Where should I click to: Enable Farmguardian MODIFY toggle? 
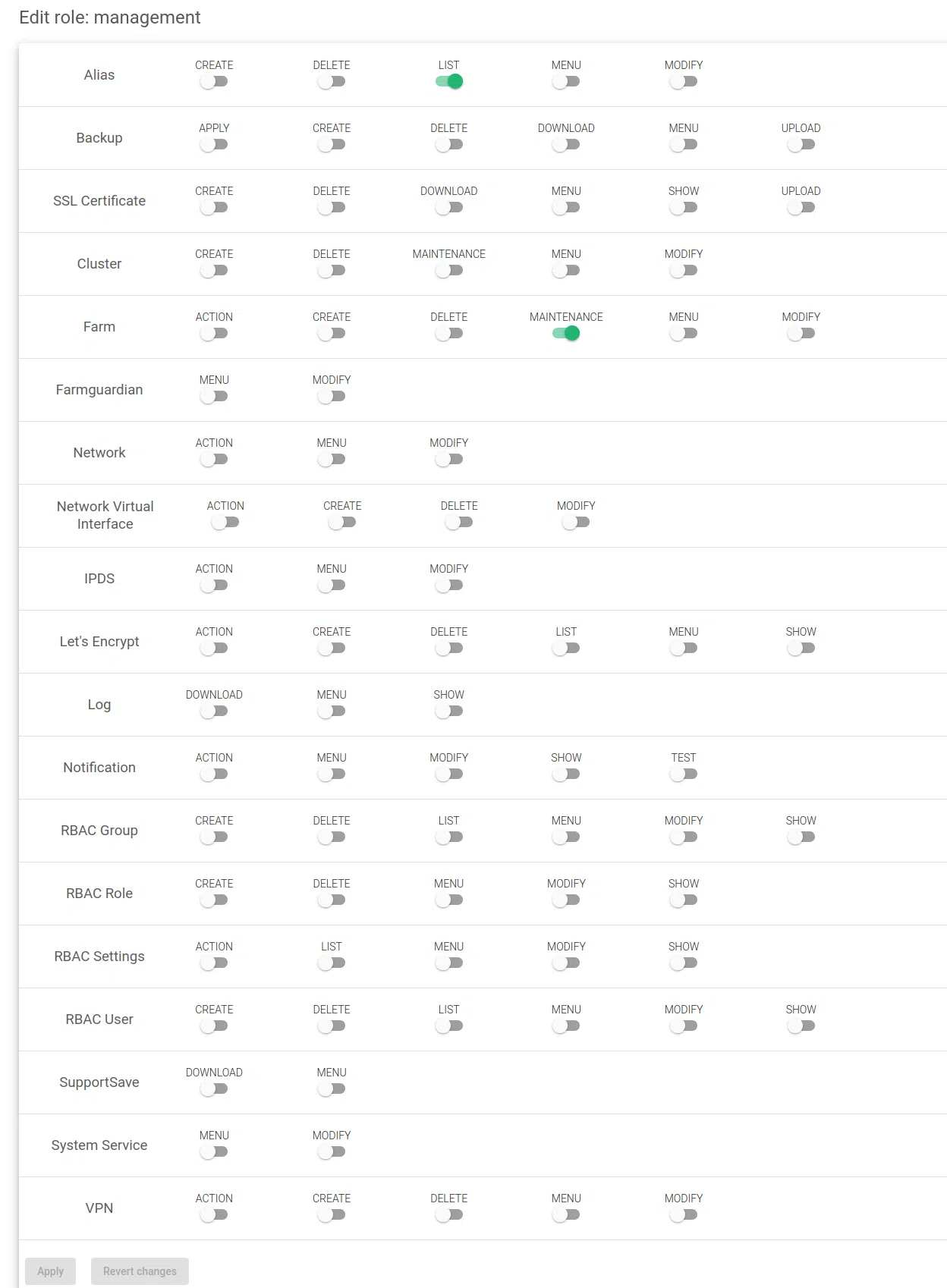tap(332, 397)
